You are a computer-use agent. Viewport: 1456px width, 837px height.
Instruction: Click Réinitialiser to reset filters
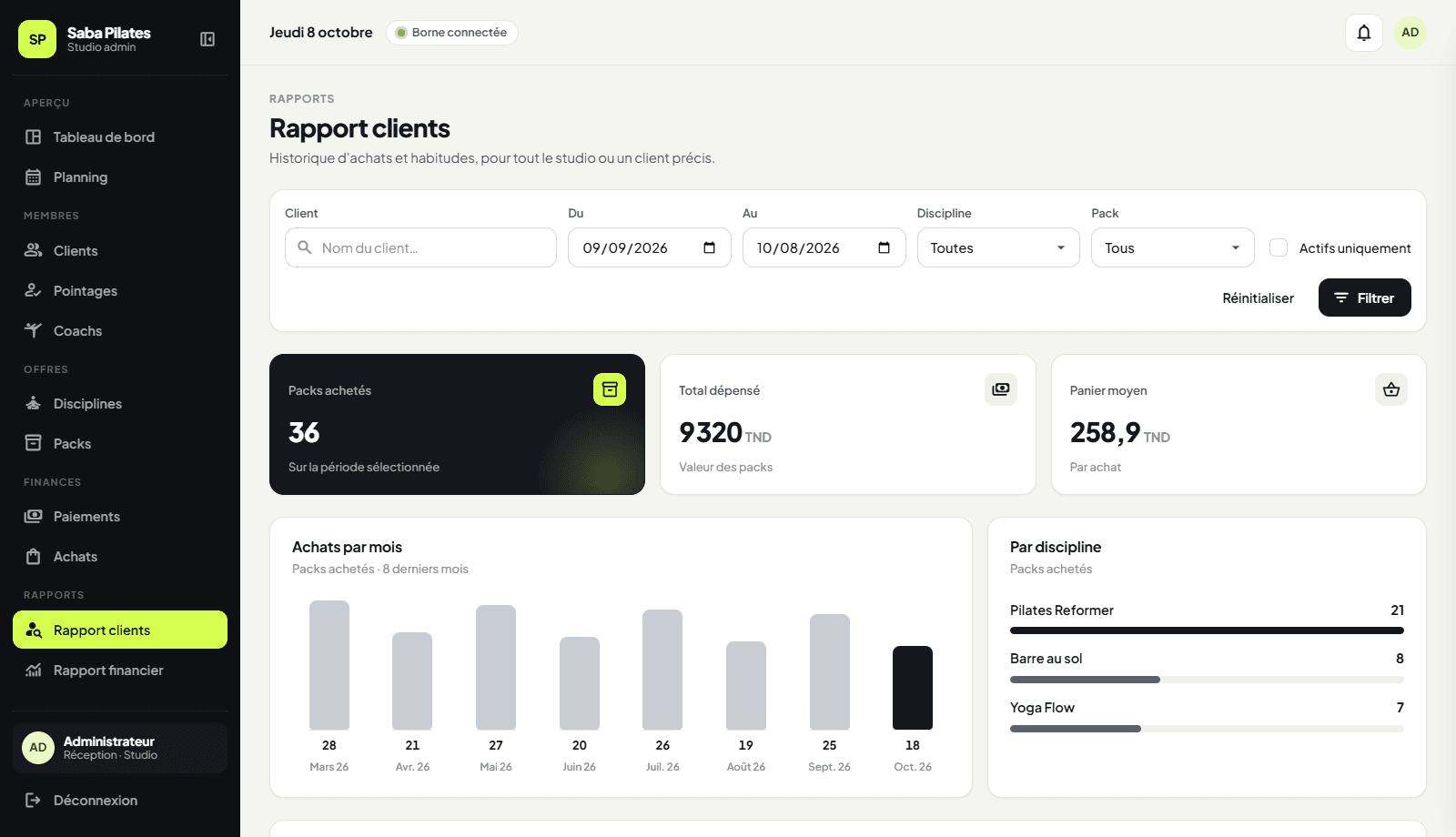[1258, 297]
